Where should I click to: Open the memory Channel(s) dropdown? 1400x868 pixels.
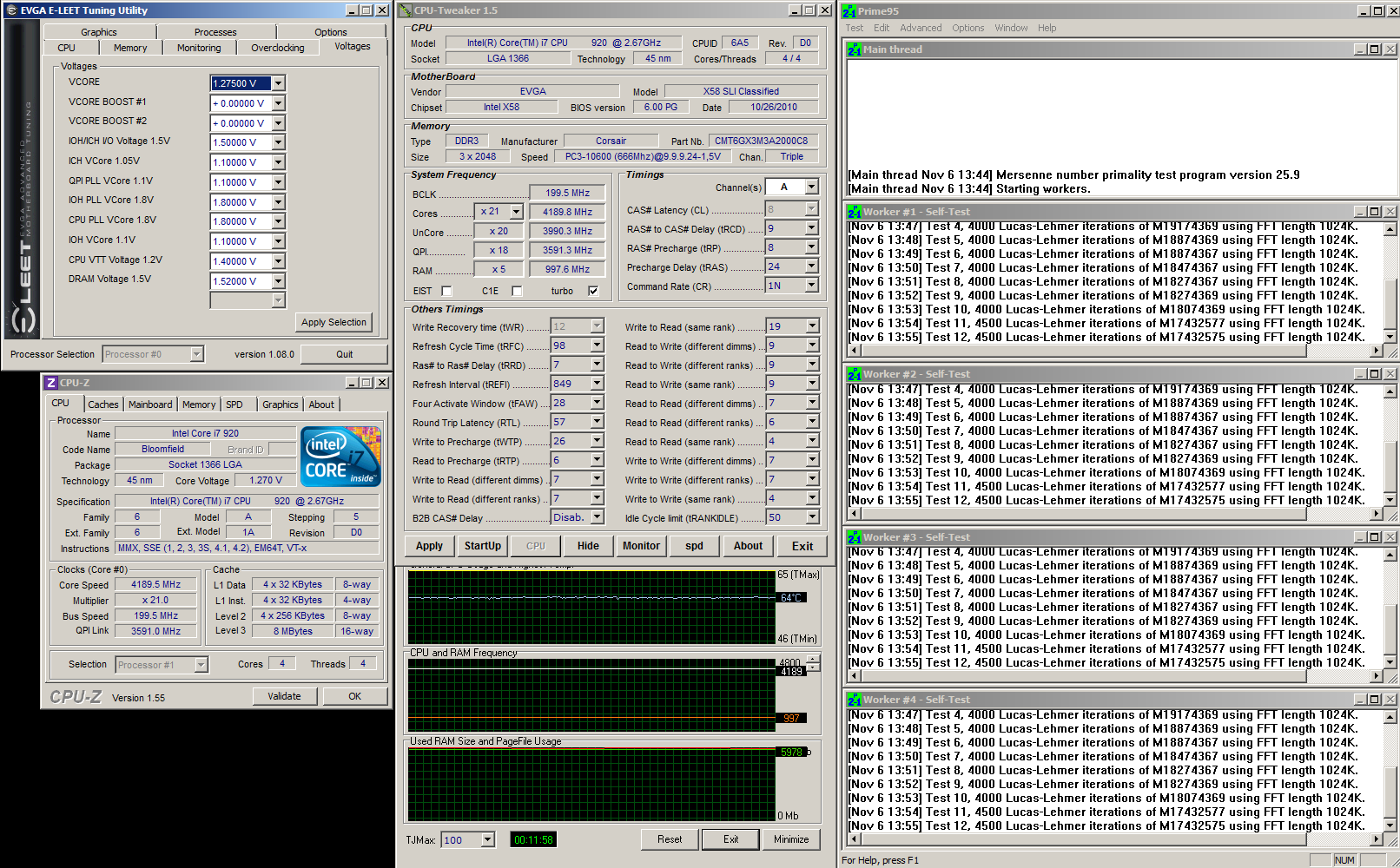point(811,187)
